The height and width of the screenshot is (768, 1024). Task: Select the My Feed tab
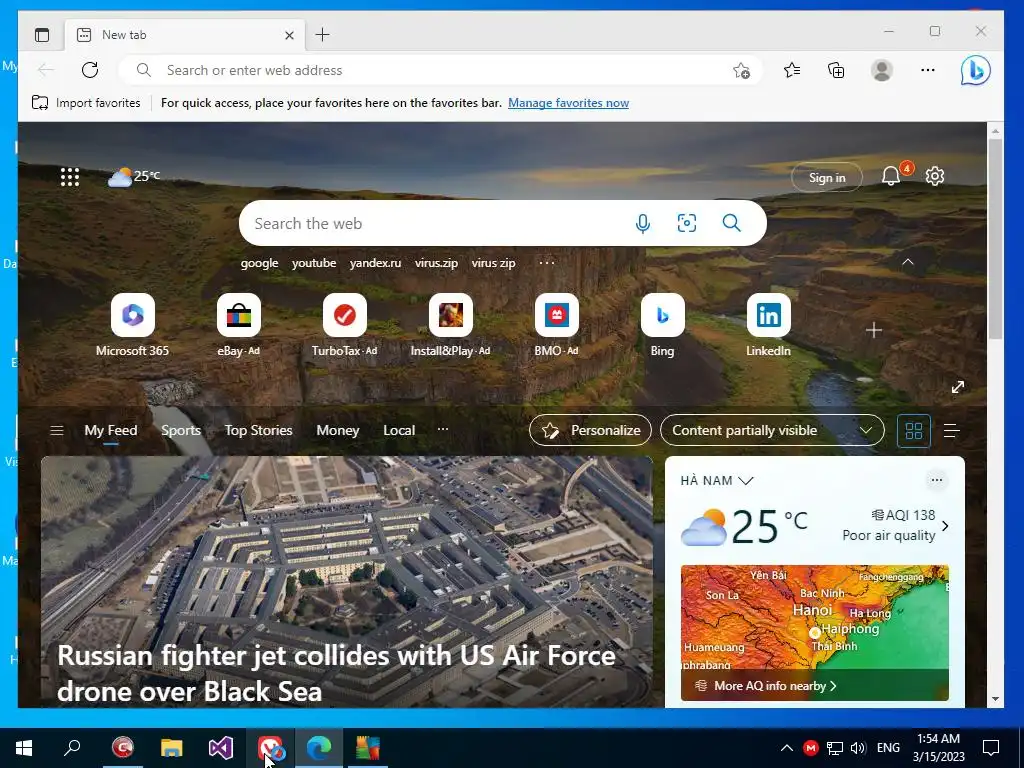click(x=111, y=430)
